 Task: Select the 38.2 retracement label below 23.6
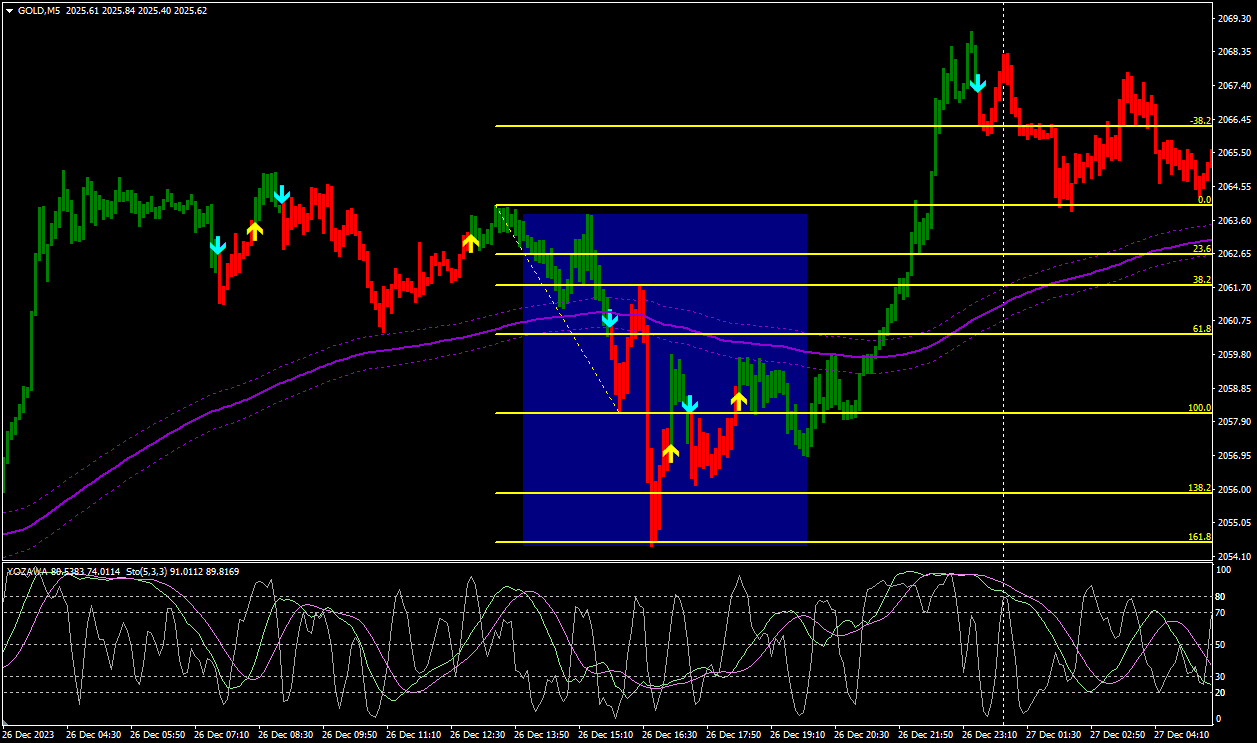pos(1202,280)
